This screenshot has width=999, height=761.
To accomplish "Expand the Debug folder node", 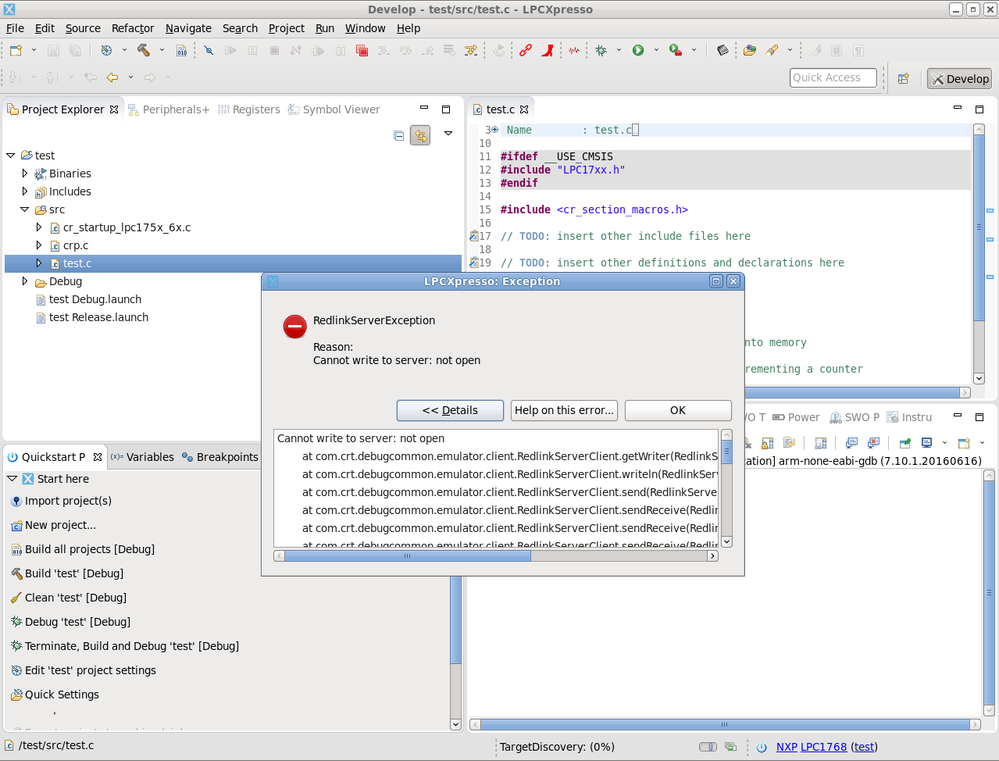I will tap(24, 280).
